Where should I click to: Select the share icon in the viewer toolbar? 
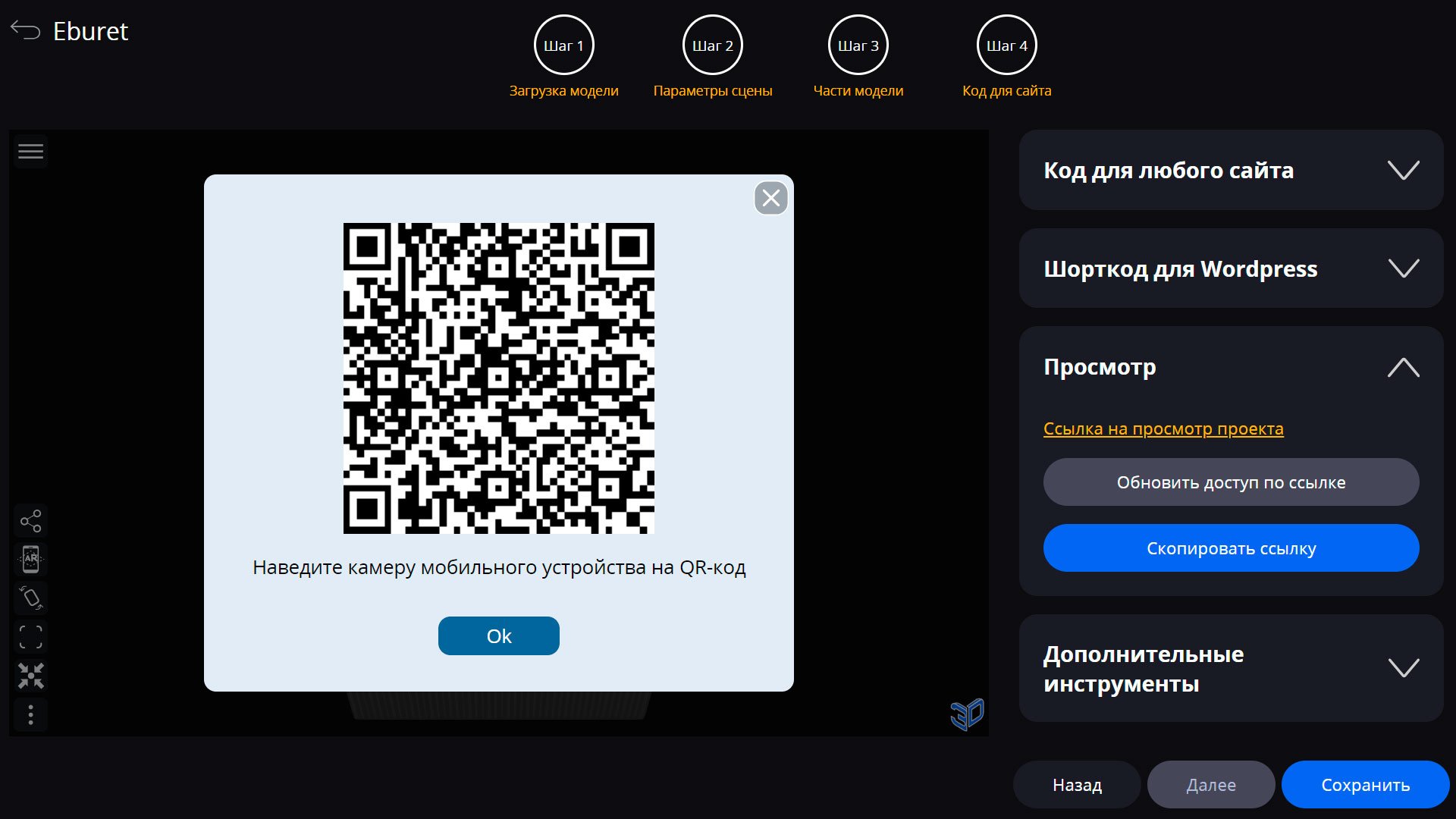[30, 520]
